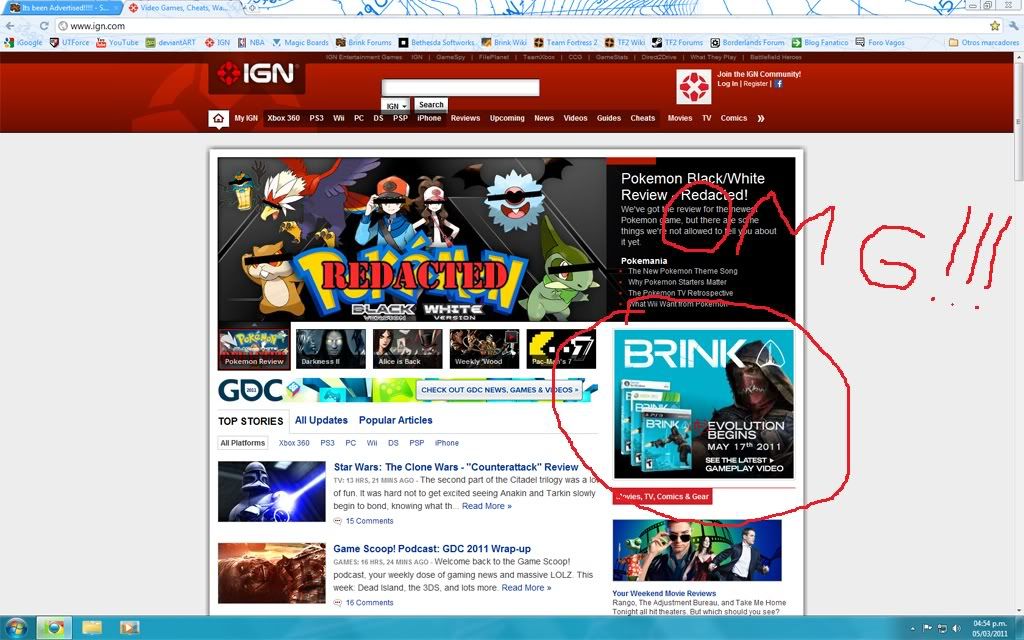This screenshot has height=640, width=1024.
Task: Click the IGN home icon in navigation bar
Action: coord(219,118)
